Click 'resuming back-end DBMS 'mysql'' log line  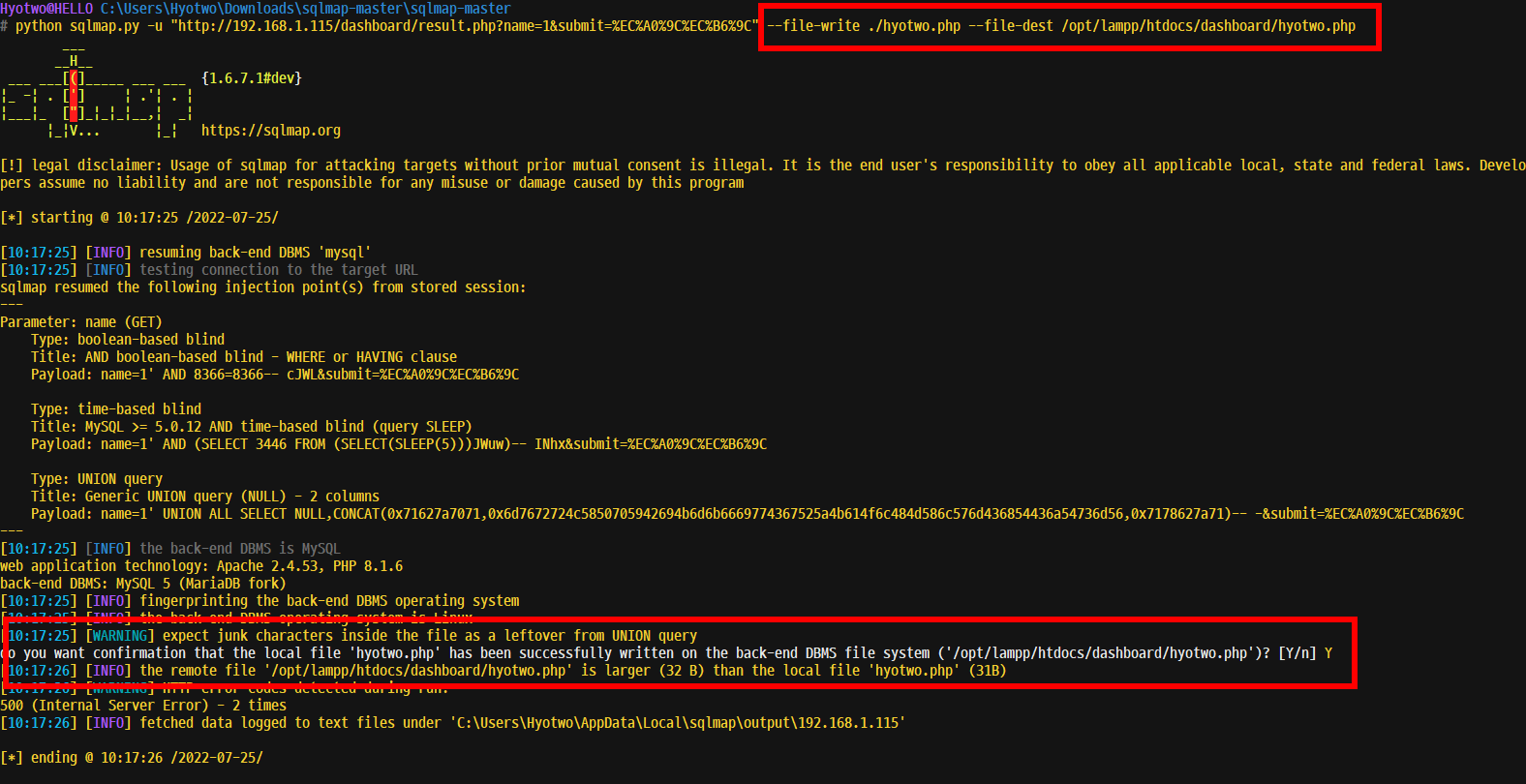186,253
